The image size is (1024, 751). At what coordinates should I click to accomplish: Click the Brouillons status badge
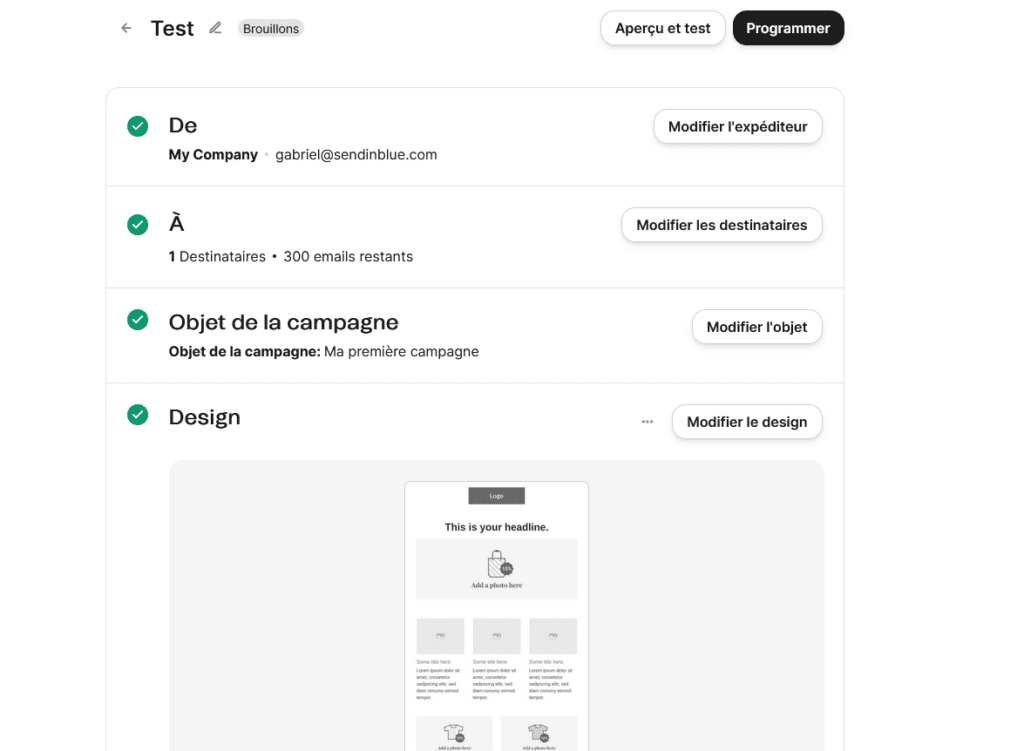[270, 29]
